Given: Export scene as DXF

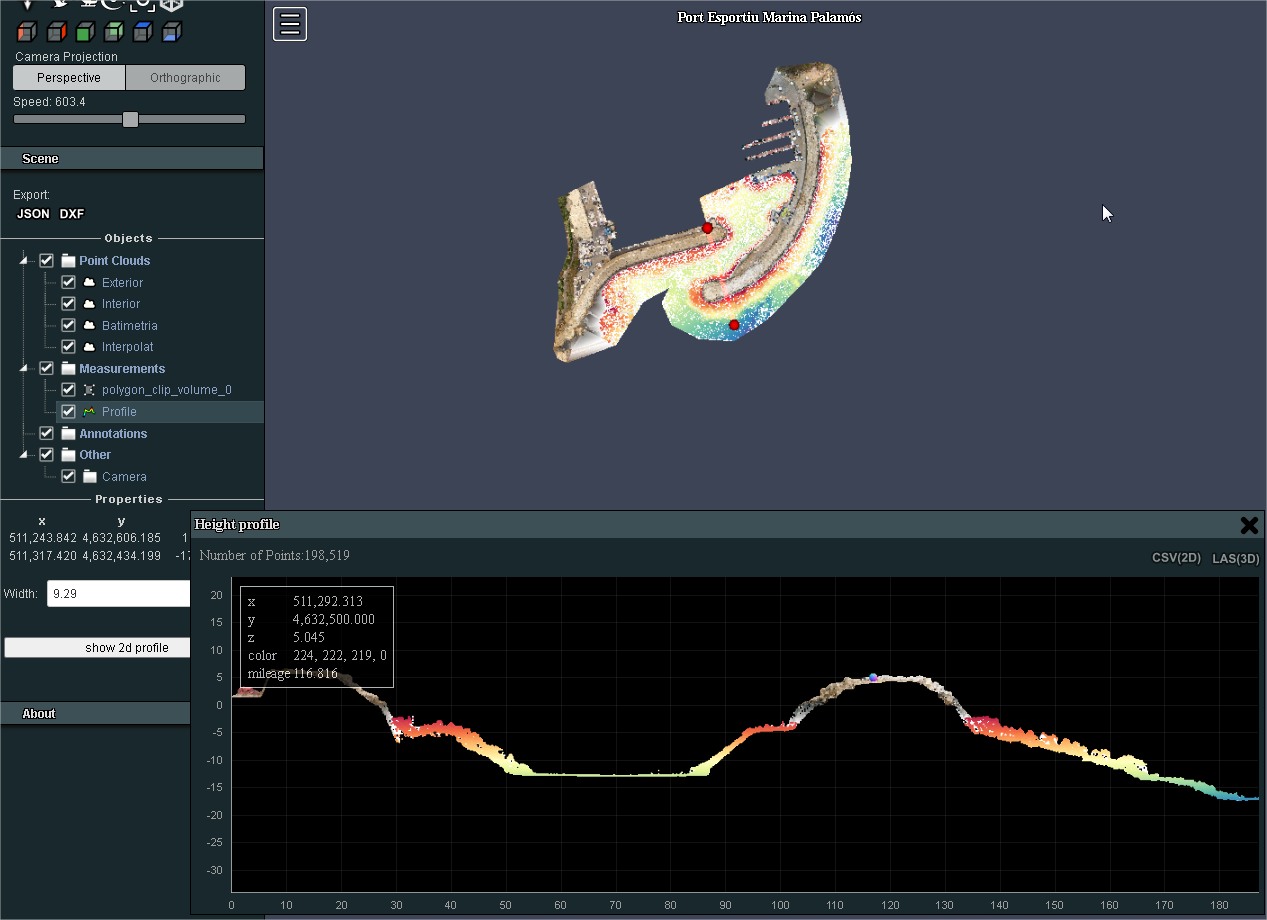Looking at the screenshot, I should tap(72, 214).
